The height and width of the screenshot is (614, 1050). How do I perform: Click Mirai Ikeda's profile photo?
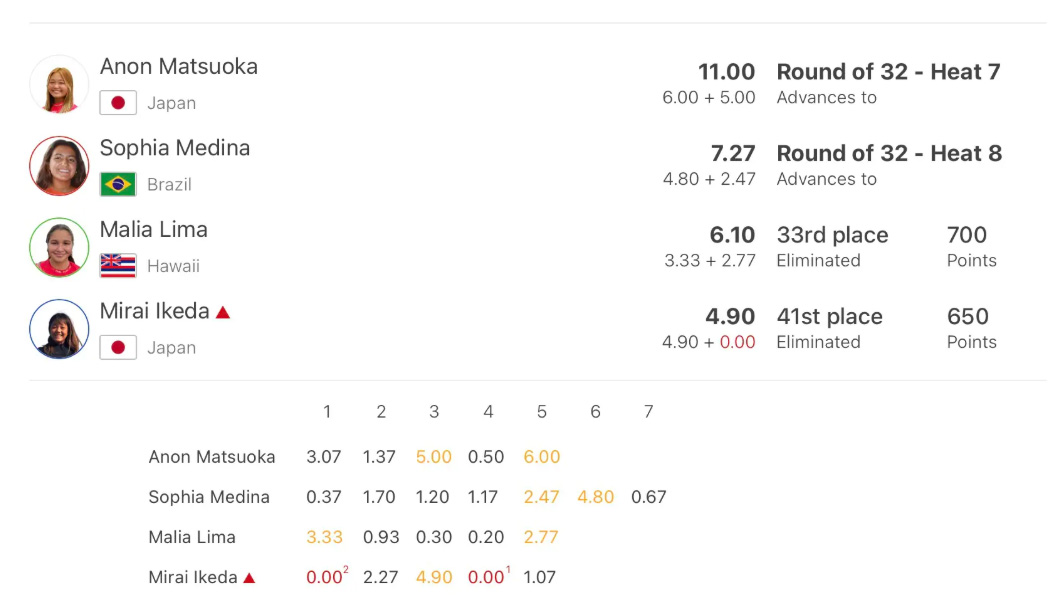pos(59,329)
